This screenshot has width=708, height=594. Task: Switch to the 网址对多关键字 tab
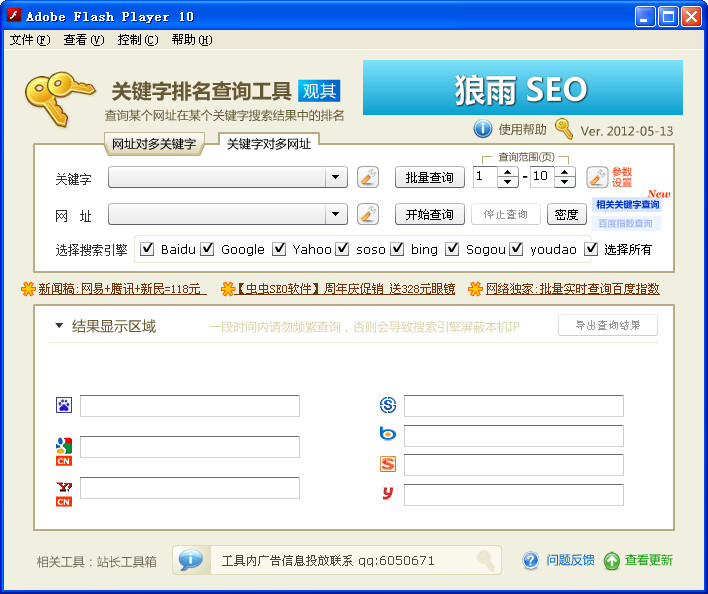(153, 144)
